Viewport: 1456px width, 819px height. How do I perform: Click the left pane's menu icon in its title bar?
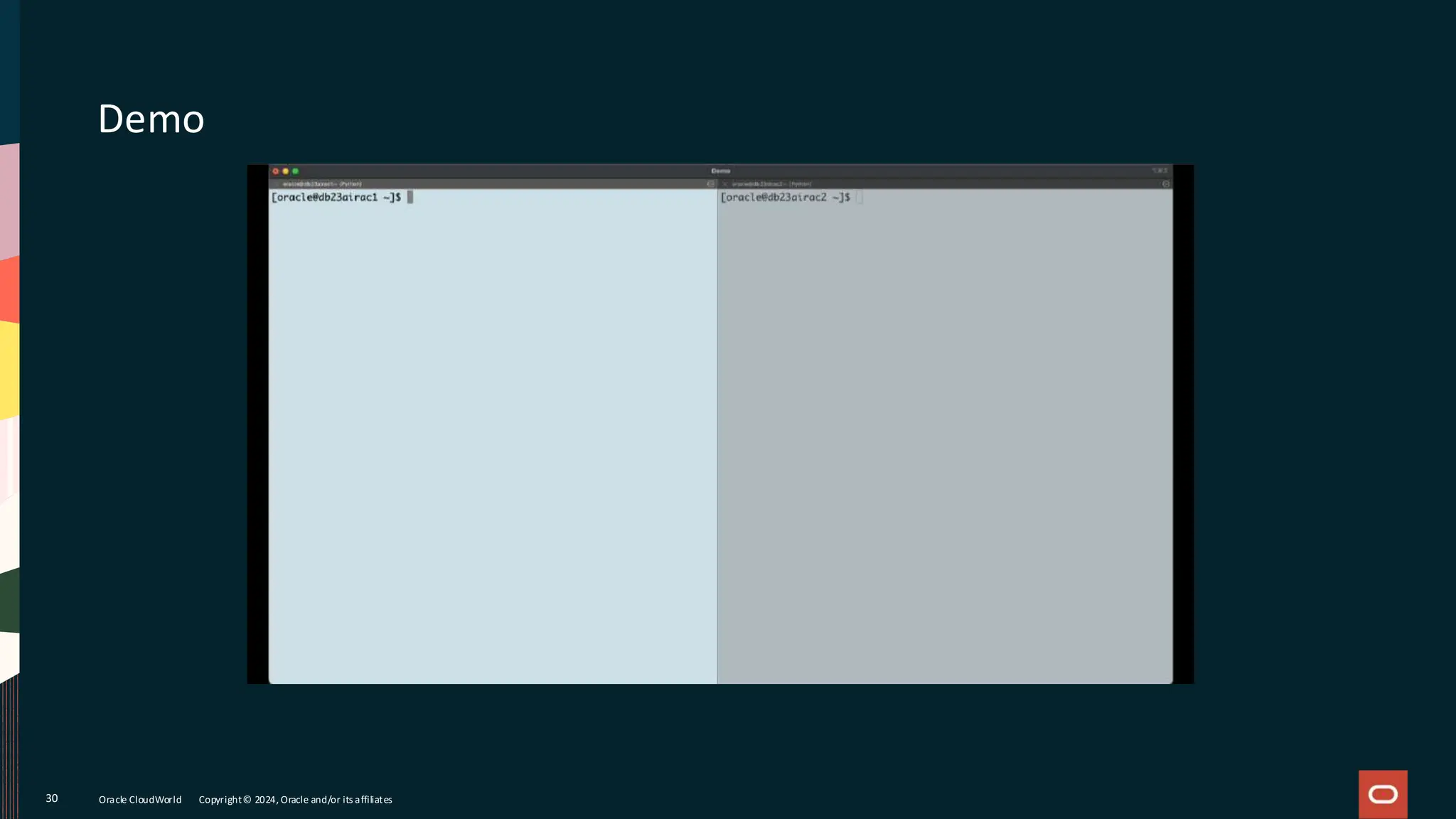pyautogui.click(x=710, y=184)
